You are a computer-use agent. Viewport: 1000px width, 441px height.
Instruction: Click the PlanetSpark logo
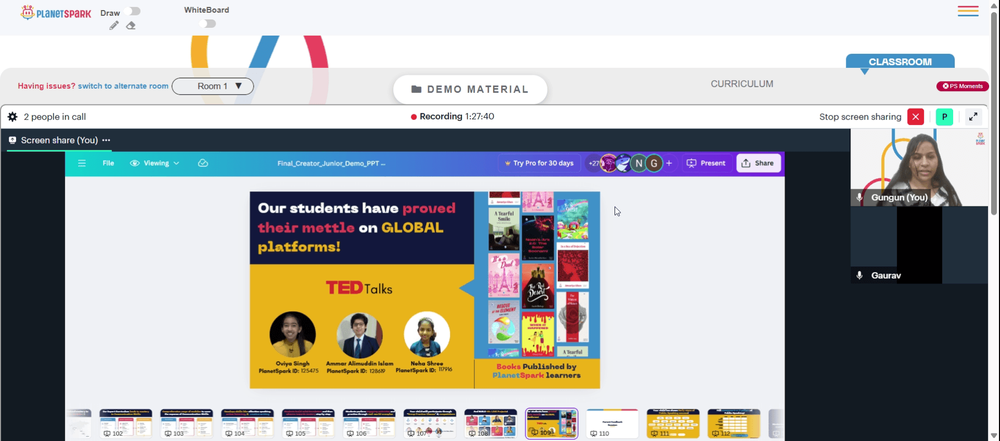click(55, 13)
